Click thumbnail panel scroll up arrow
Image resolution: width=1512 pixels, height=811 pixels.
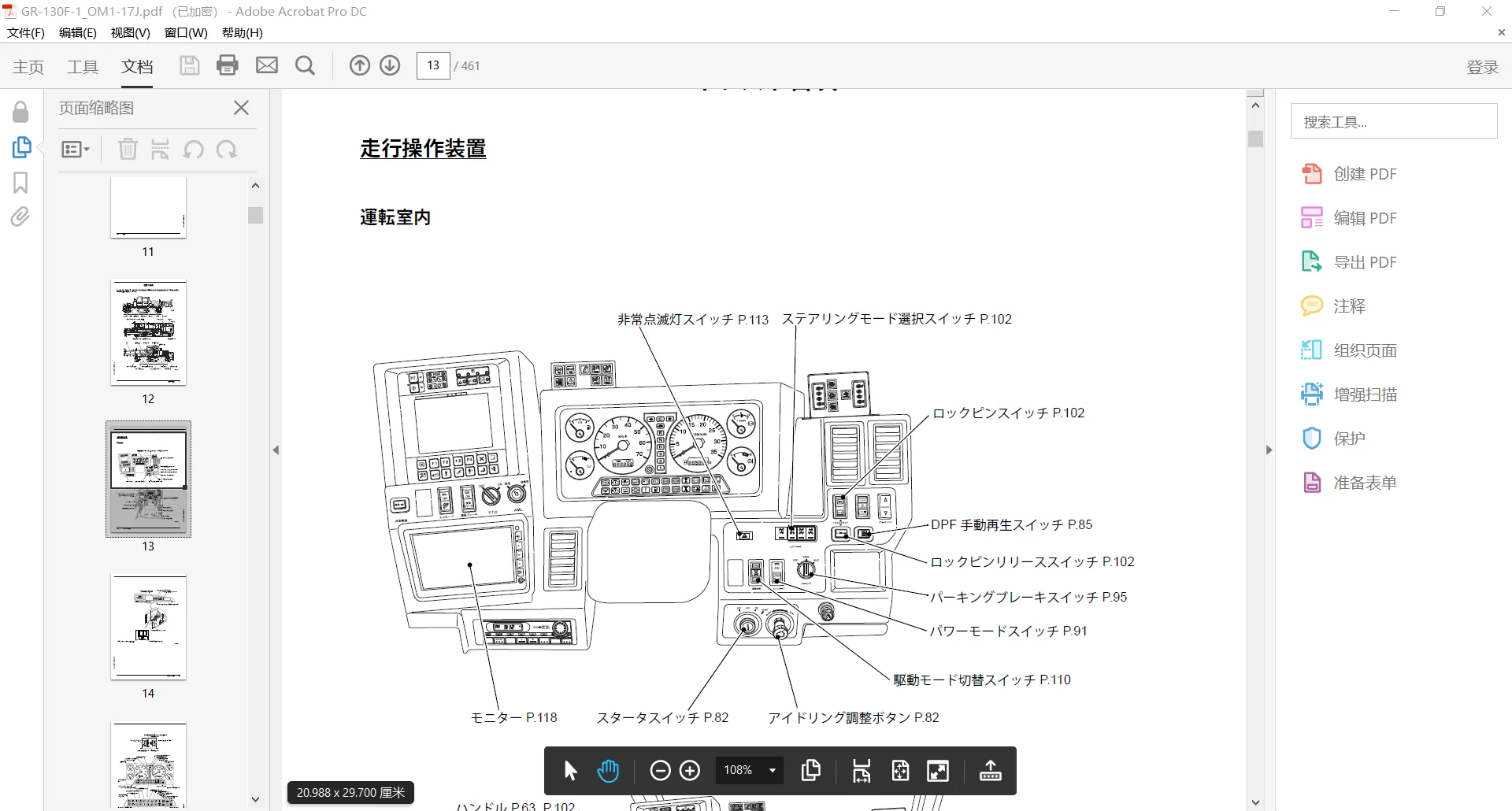tap(255, 185)
